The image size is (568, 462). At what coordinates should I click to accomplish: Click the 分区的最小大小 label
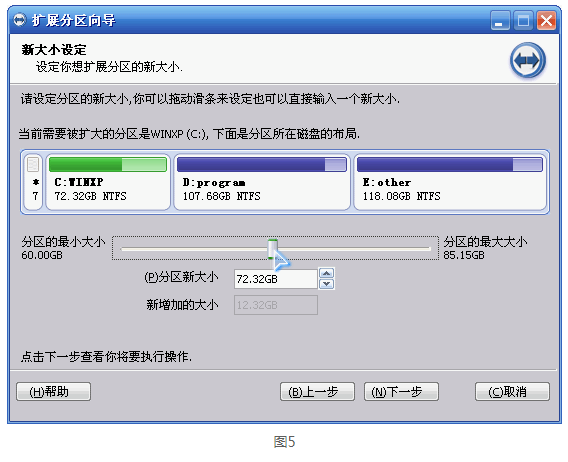[x=63, y=242]
